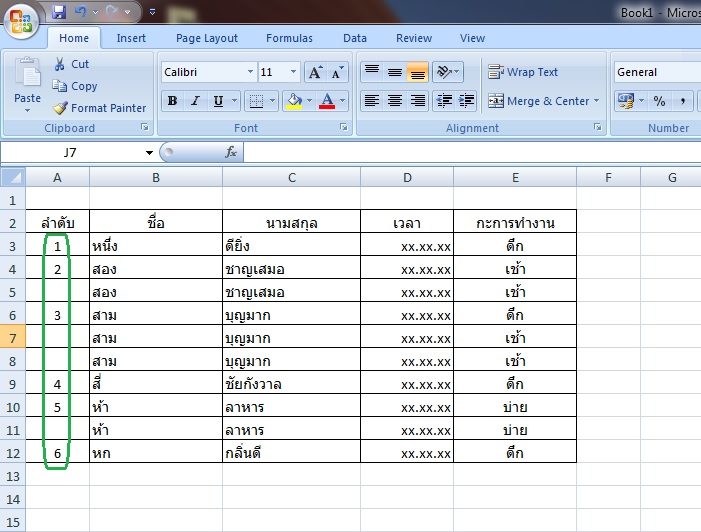Switch to Home ribbon tab
Viewport: 701px width, 532px height.
[x=74, y=38]
